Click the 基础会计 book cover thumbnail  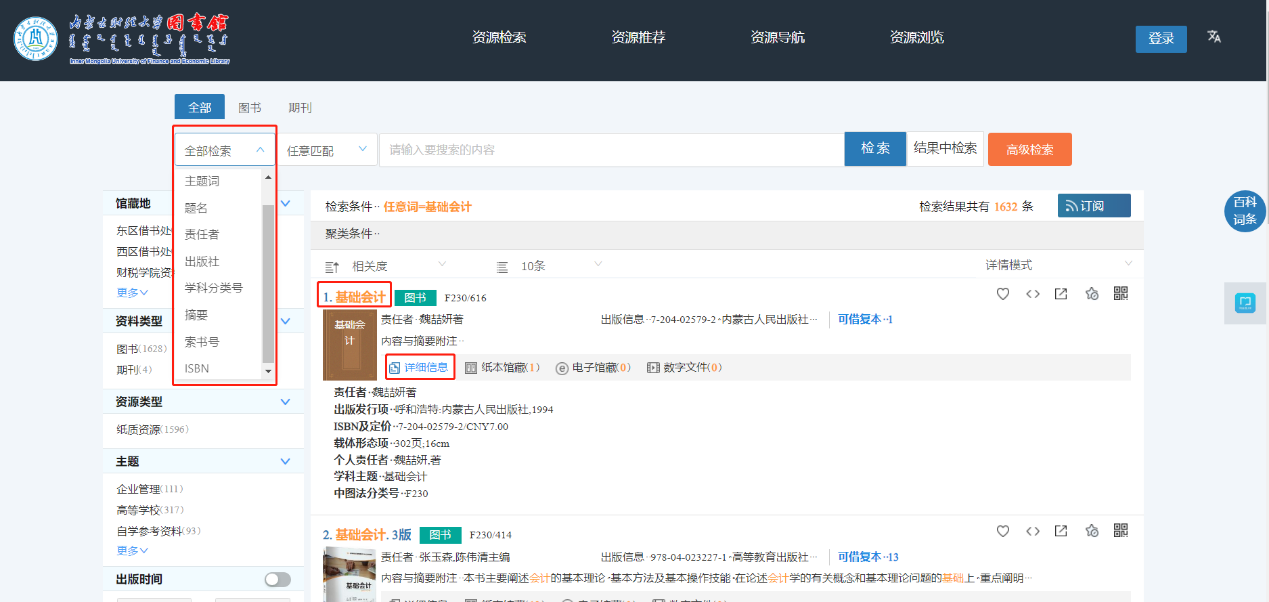pos(349,345)
